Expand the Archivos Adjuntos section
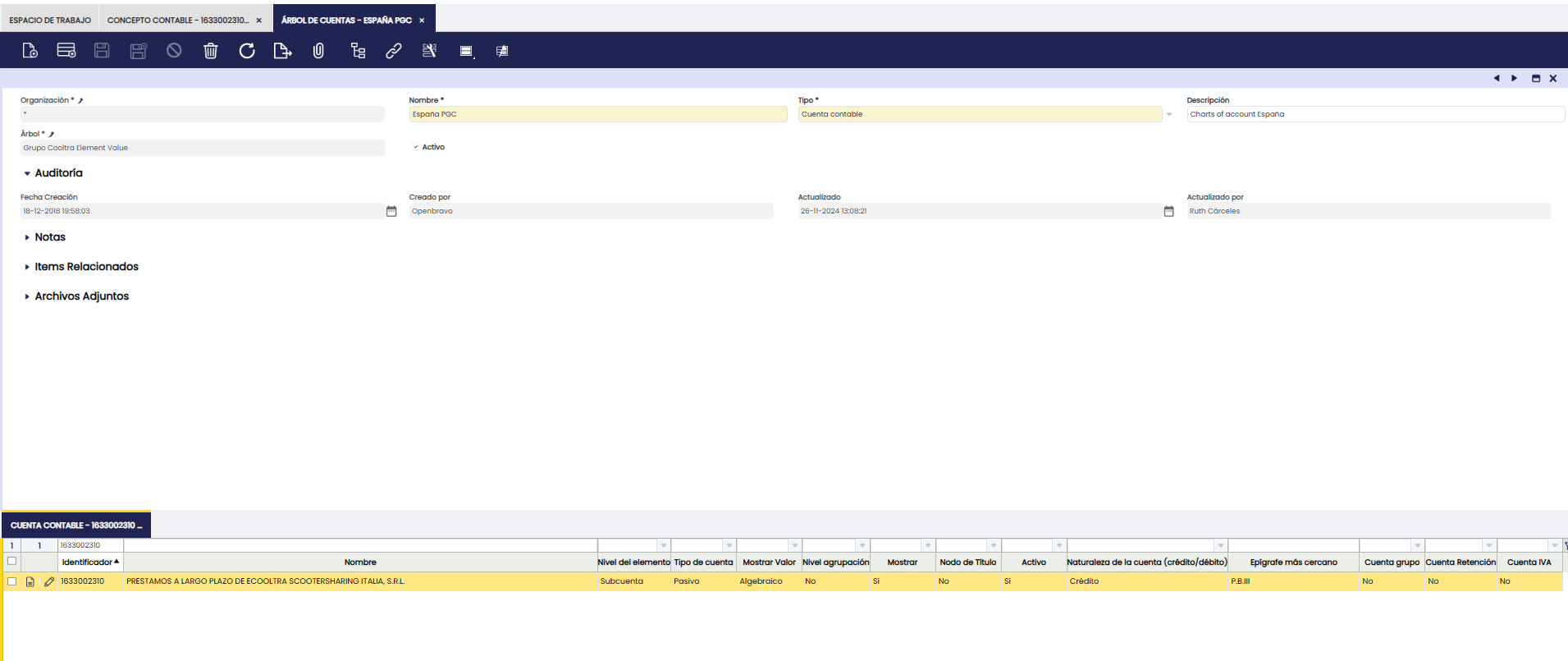 pos(81,296)
